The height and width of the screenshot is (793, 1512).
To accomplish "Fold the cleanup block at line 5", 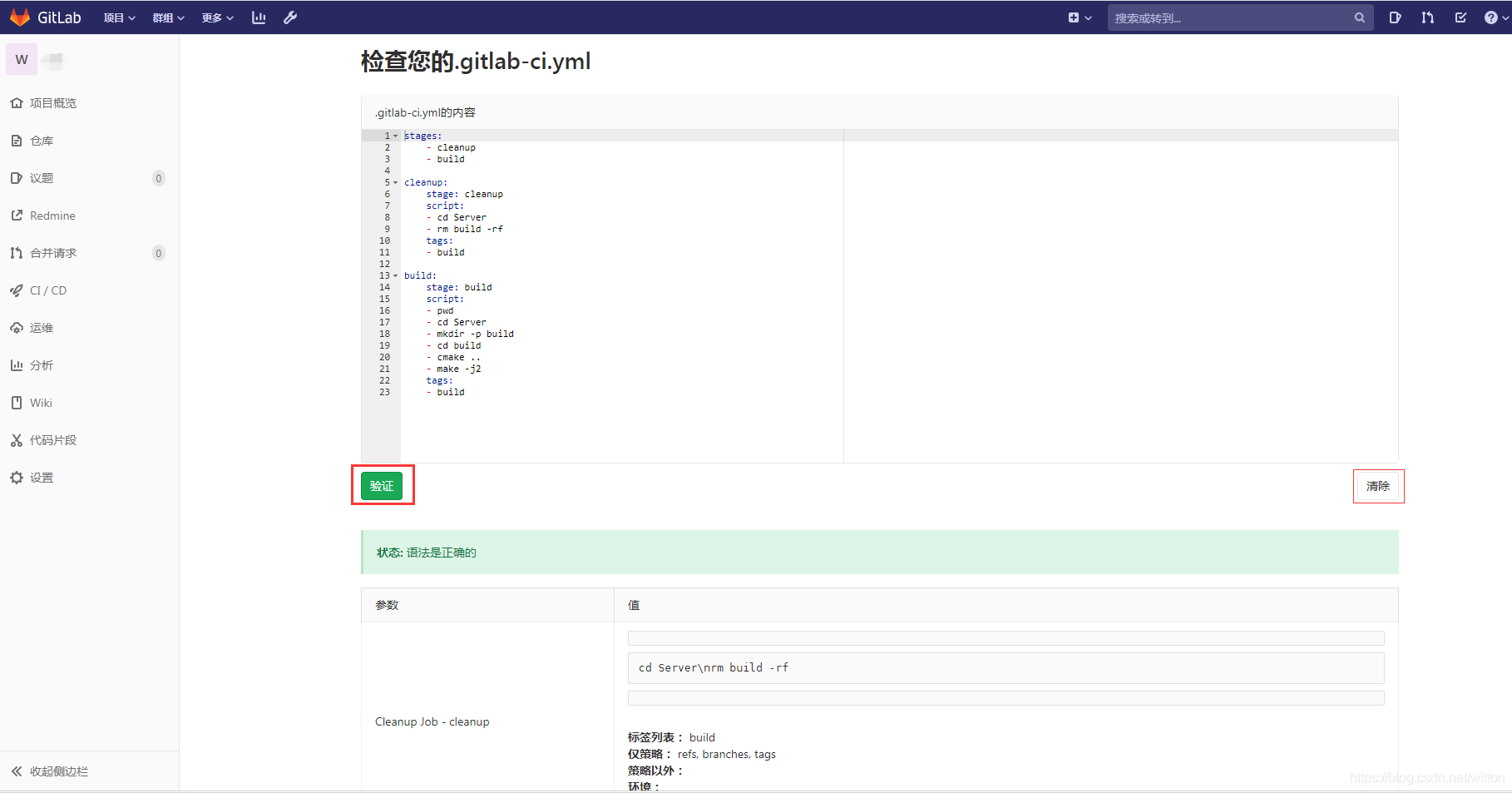I will click(x=396, y=182).
